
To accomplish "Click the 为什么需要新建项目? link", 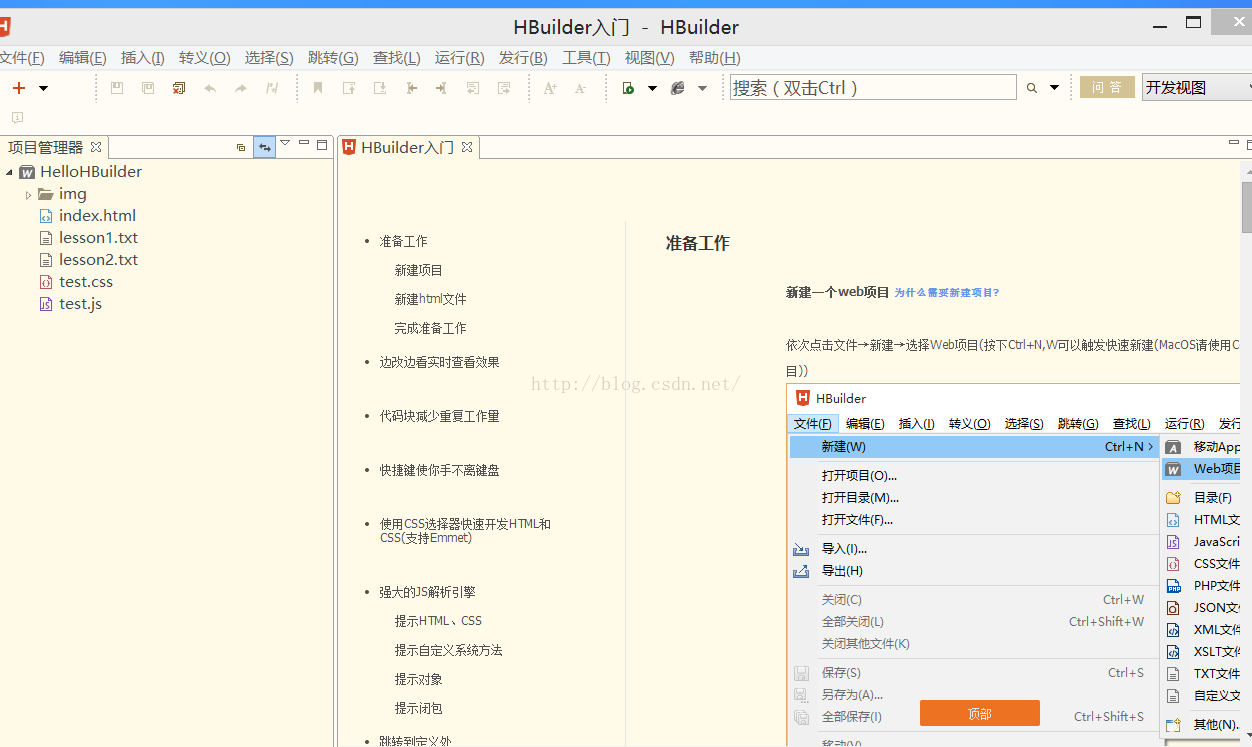I will click(x=947, y=293).
